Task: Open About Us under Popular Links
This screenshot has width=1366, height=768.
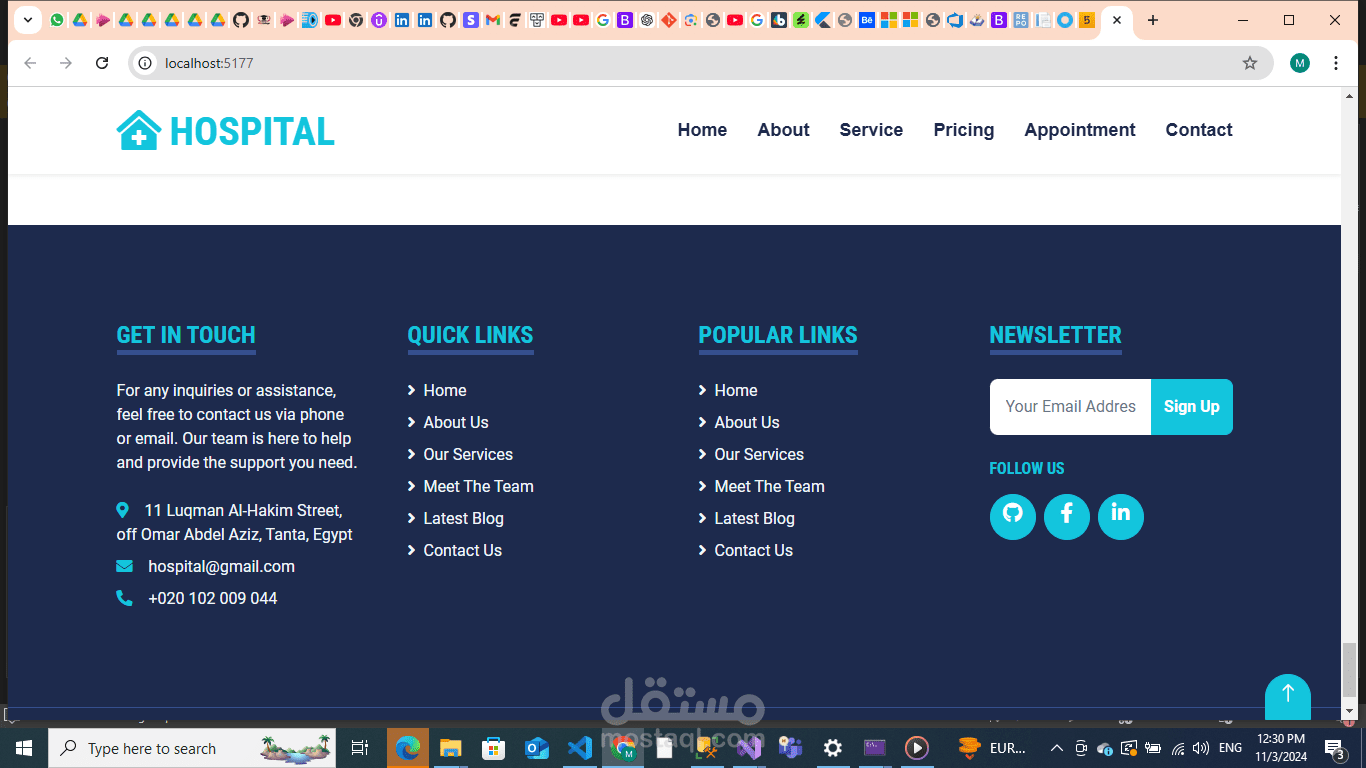Action: (747, 422)
